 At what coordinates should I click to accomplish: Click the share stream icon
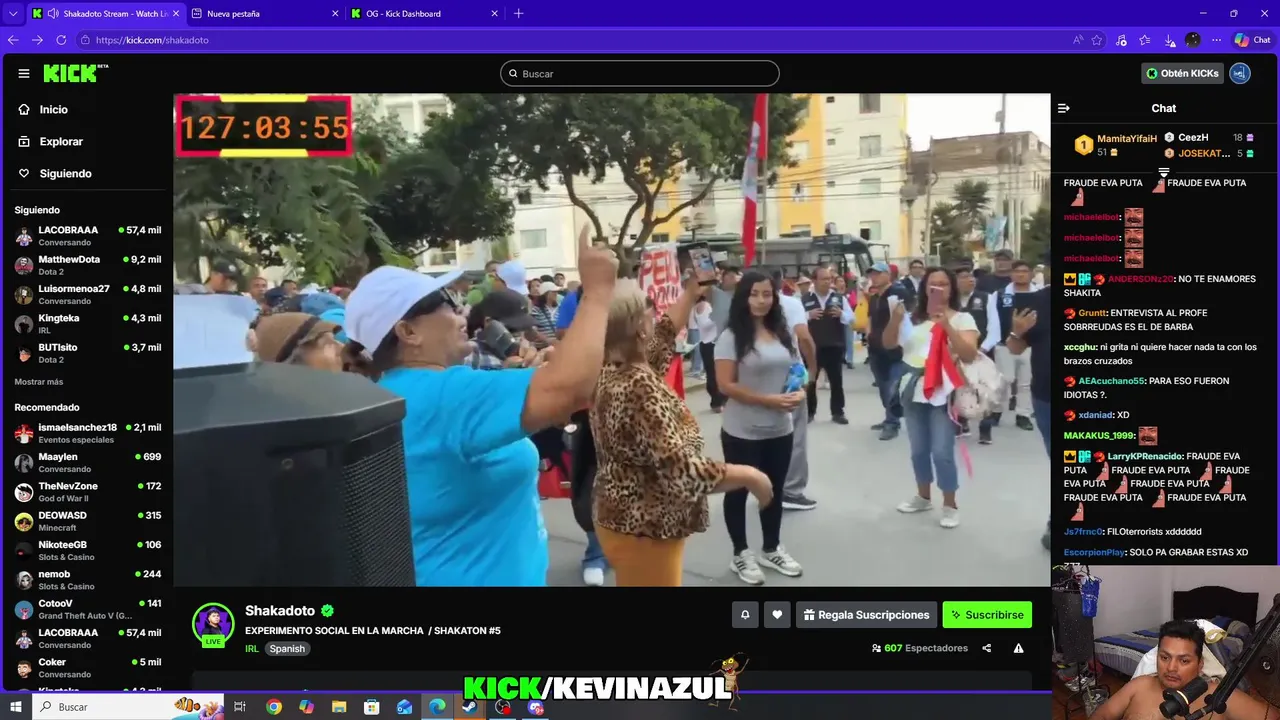987,648
